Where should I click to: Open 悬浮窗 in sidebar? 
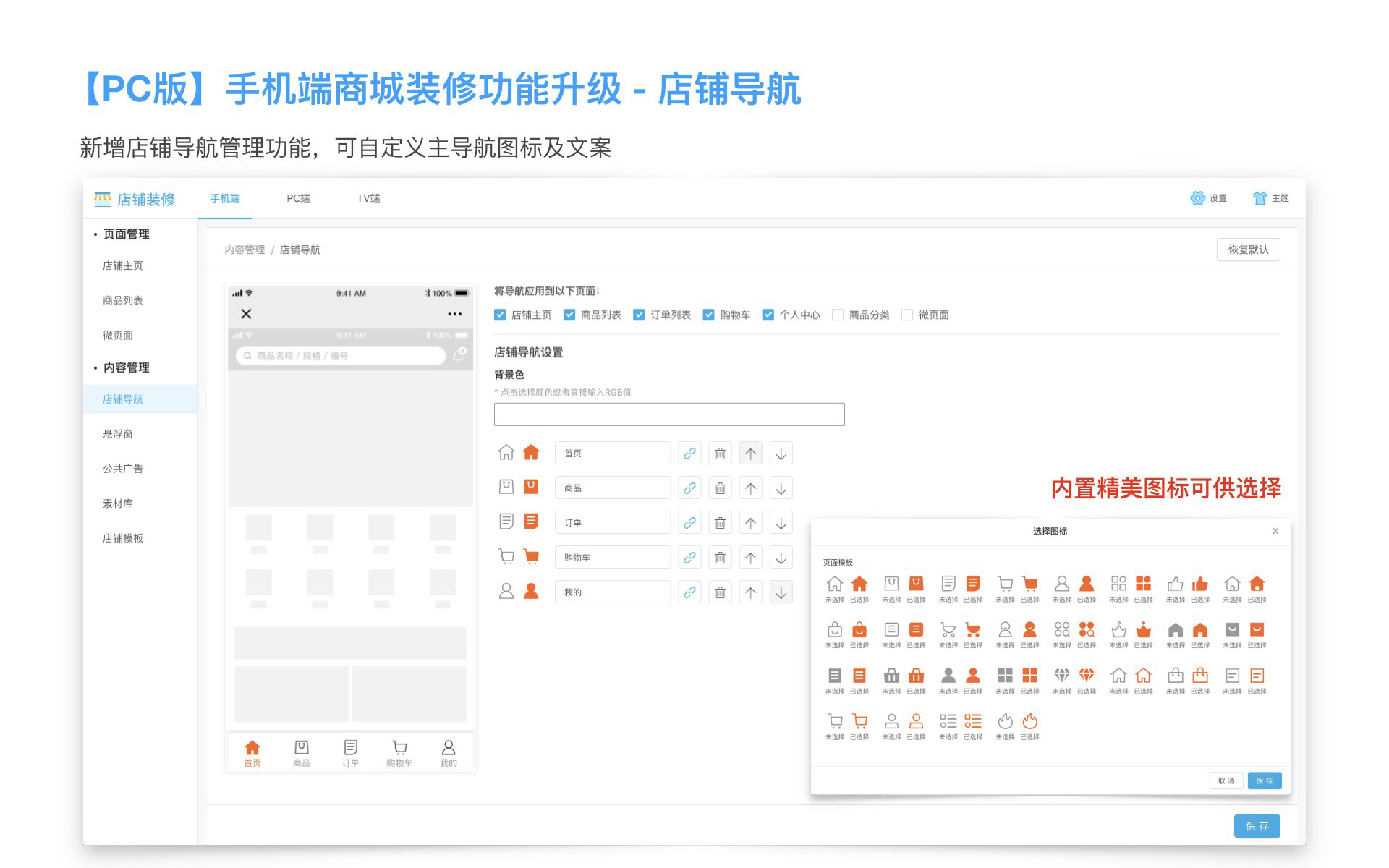[118, 434]
